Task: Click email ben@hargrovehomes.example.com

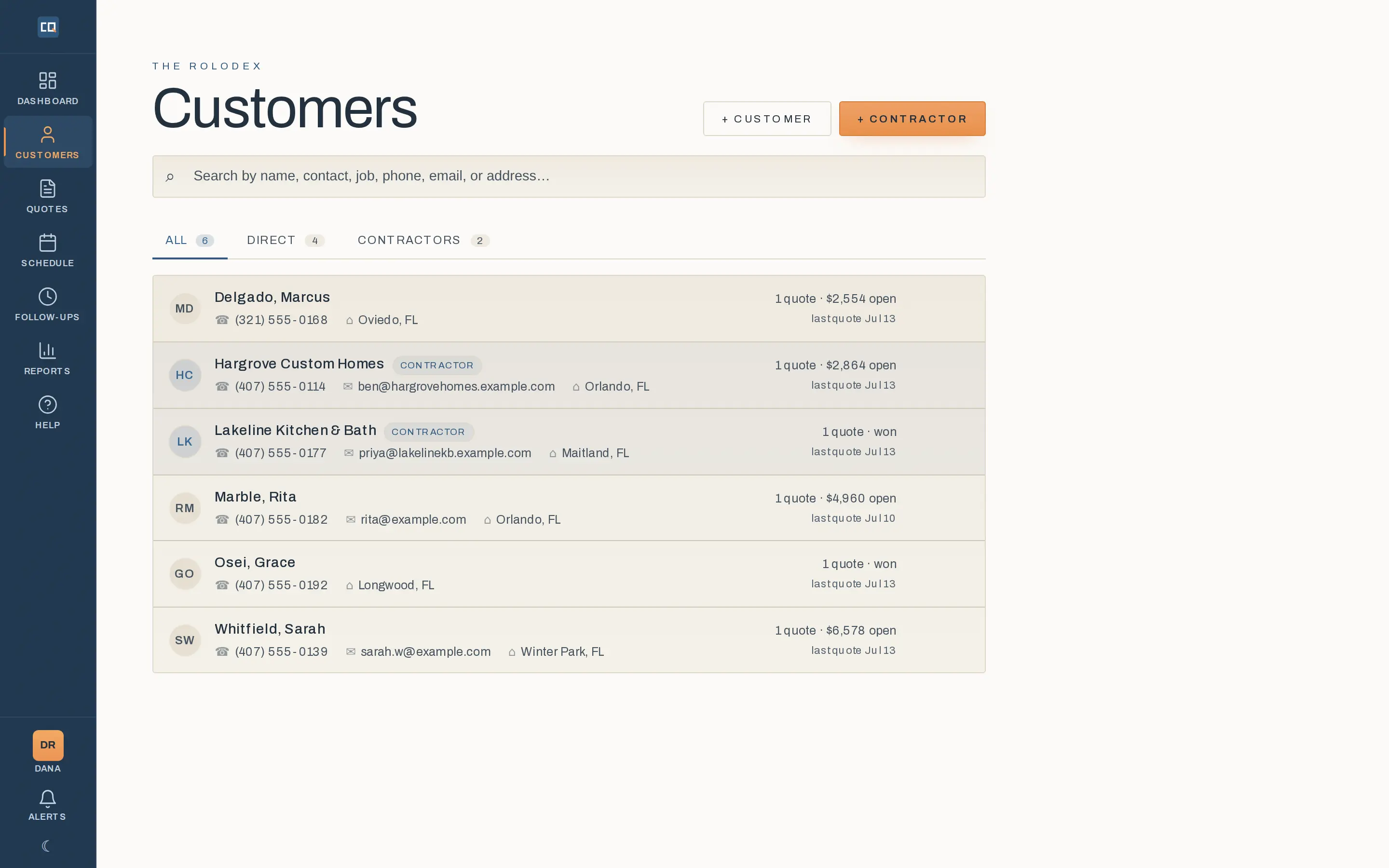Action: click(x=456, y=386)
